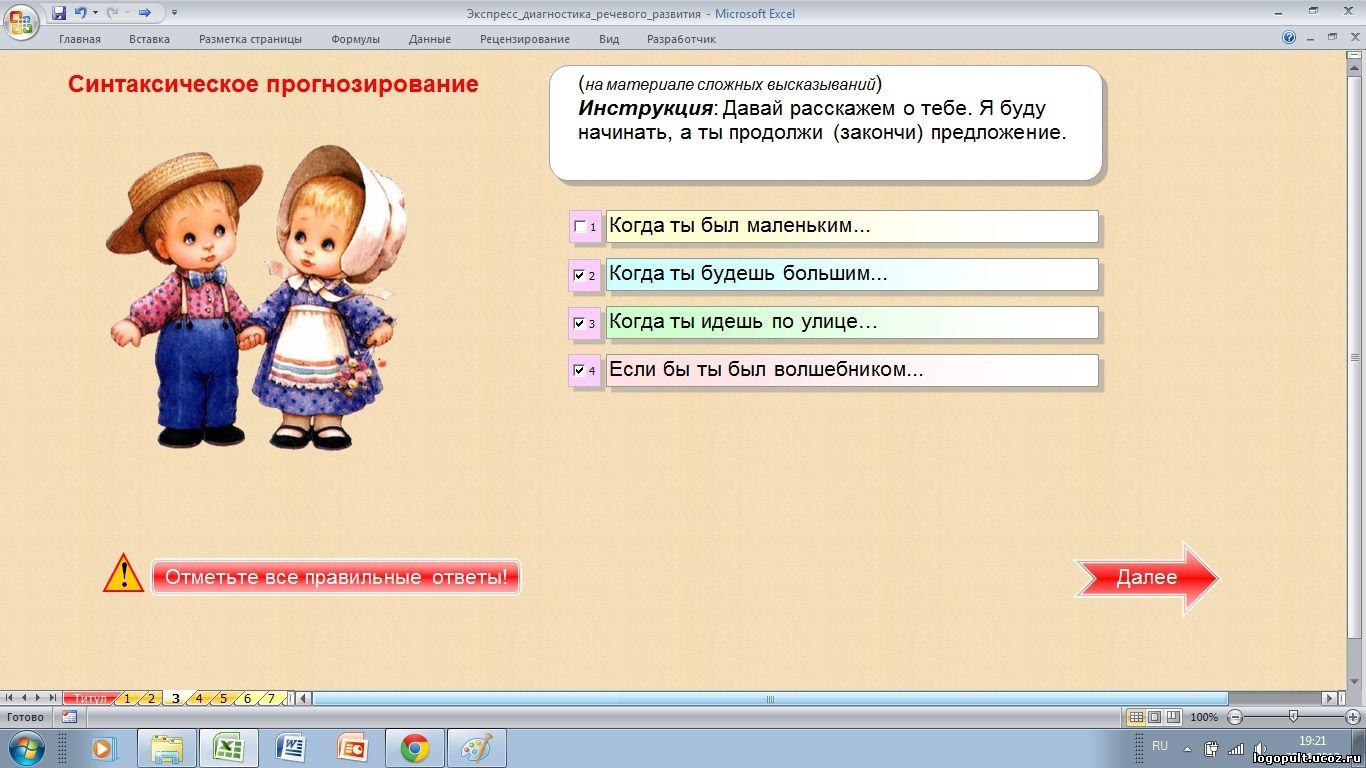1366x768 pixels.
Task: Click the zoom slider handle
Action: click(x=1294, y=717)
